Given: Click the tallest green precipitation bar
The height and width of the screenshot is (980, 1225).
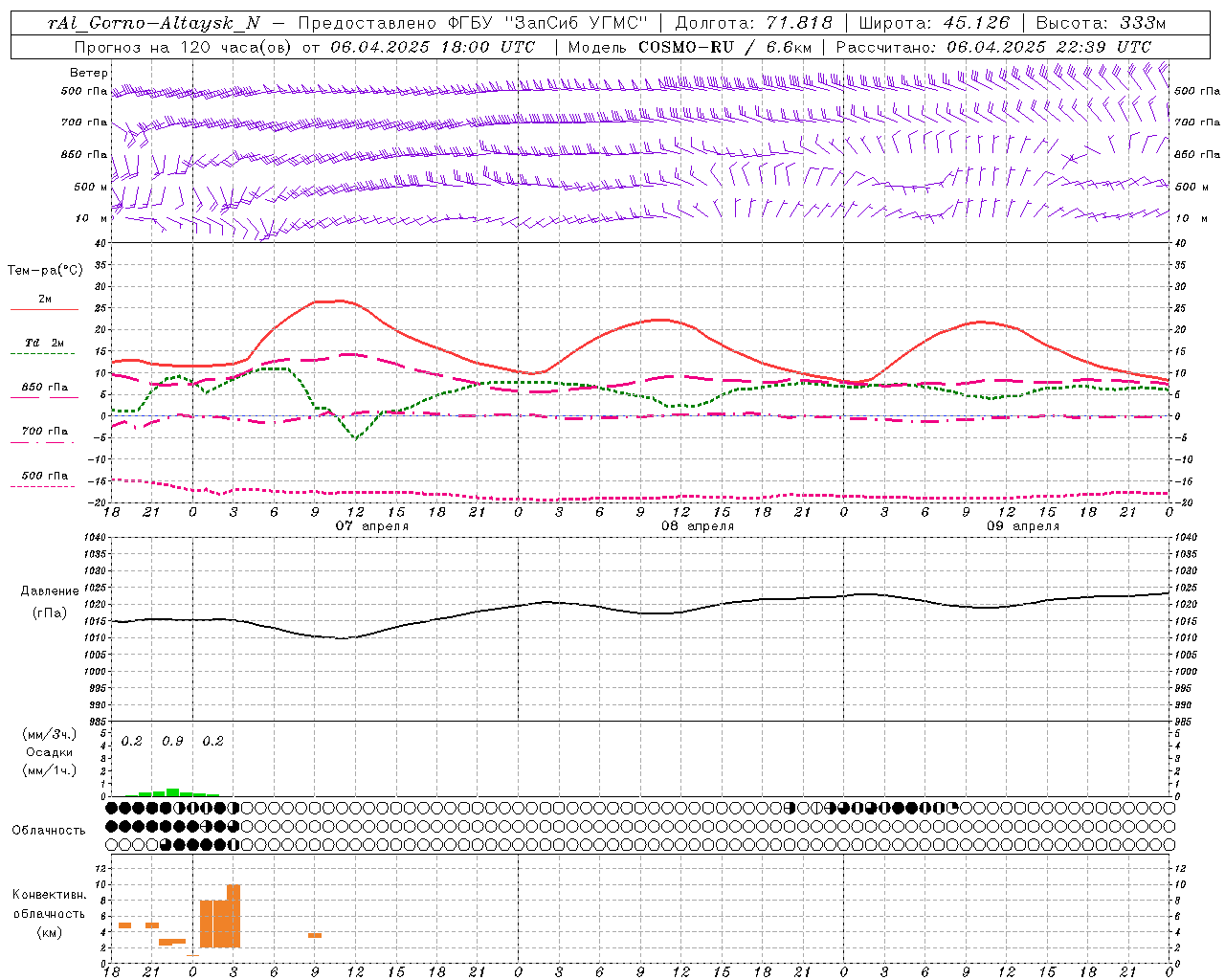Looking at the screenshot, I should (x=172, y=792).
